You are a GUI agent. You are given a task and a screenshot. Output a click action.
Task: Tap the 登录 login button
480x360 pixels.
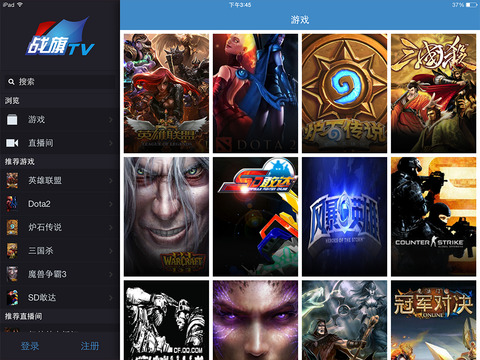30,346
